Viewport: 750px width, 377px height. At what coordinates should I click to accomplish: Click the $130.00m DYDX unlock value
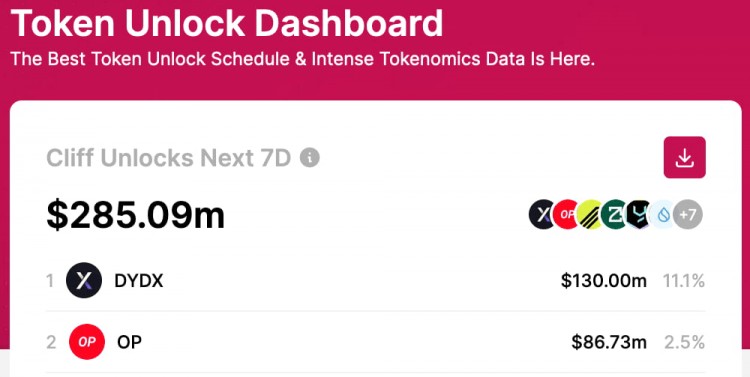coord(604,281)
